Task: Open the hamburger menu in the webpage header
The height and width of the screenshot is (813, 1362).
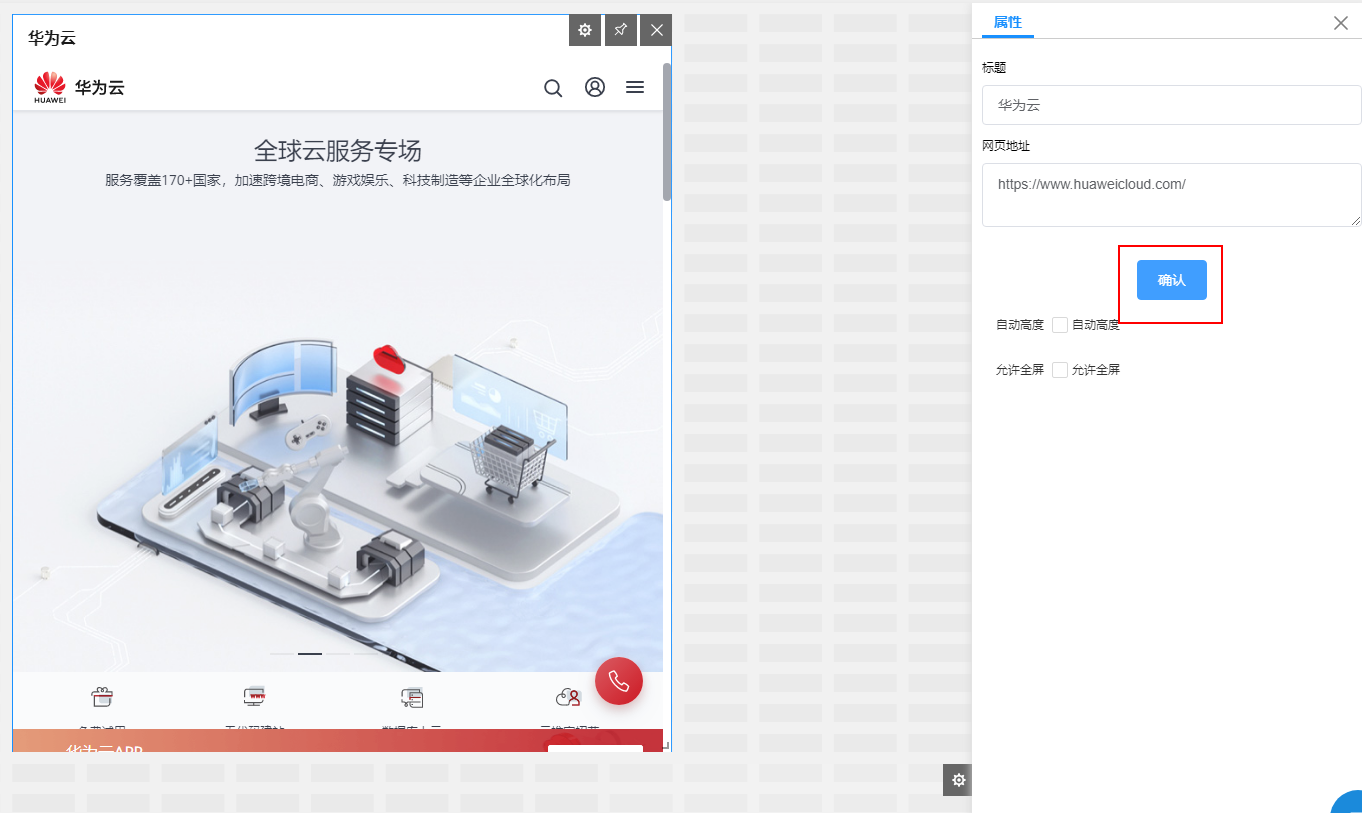Action: (635, 87)
